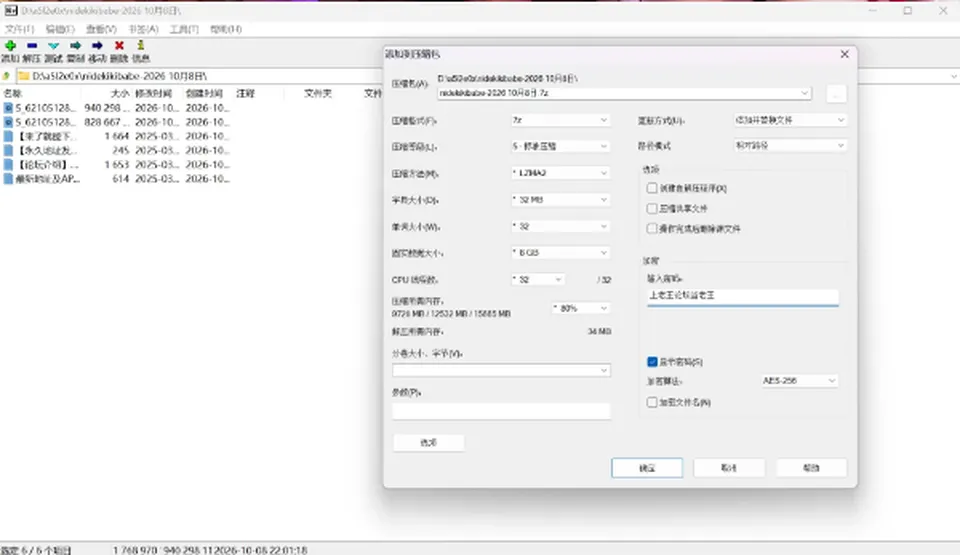
Task: Click the yellow Info (信息) toolbar icon
Action: (x=141, y=45)
